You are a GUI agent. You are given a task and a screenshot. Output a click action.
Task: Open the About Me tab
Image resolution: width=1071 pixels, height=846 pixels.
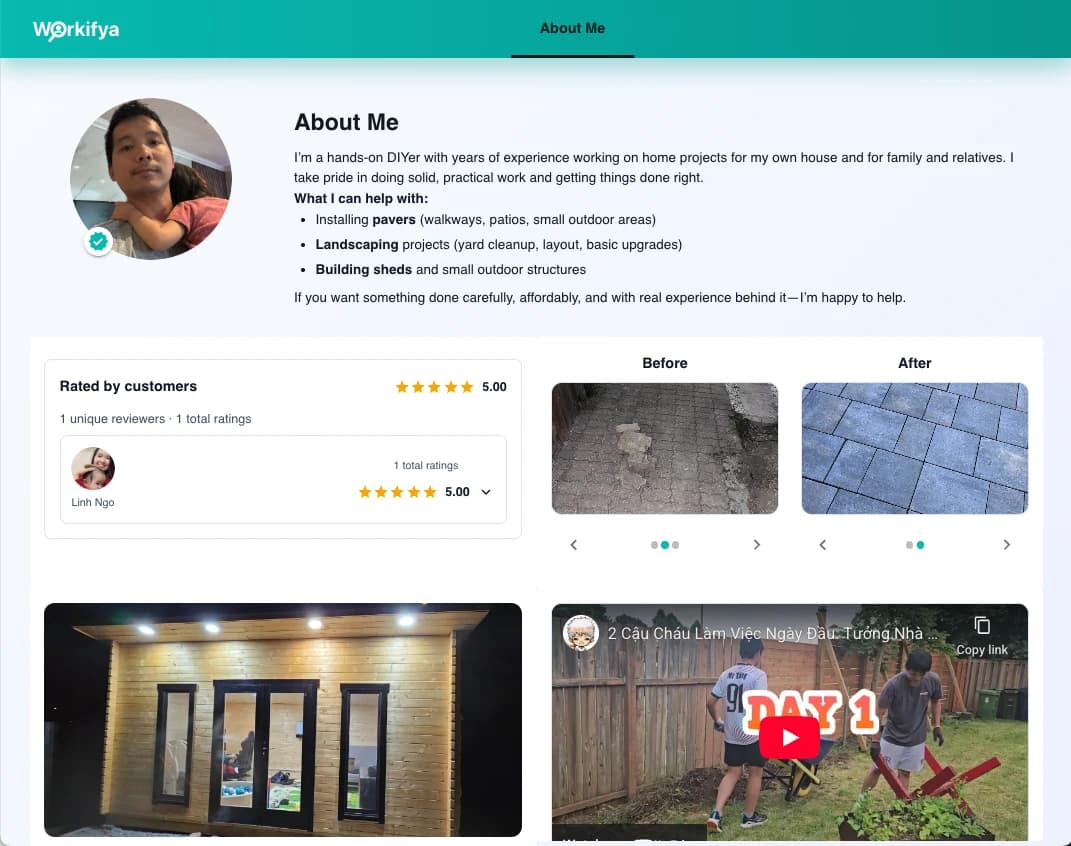(x=572, y=29)
